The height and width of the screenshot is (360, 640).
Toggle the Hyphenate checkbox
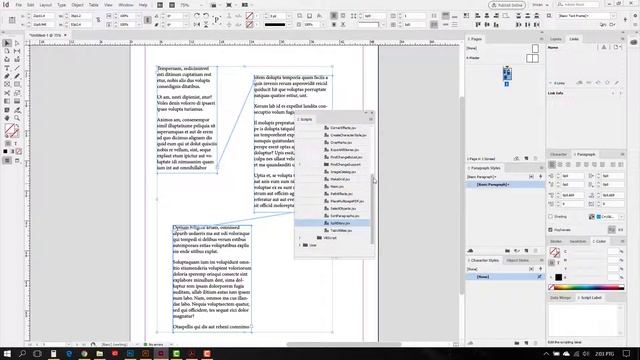click(550, 230)
